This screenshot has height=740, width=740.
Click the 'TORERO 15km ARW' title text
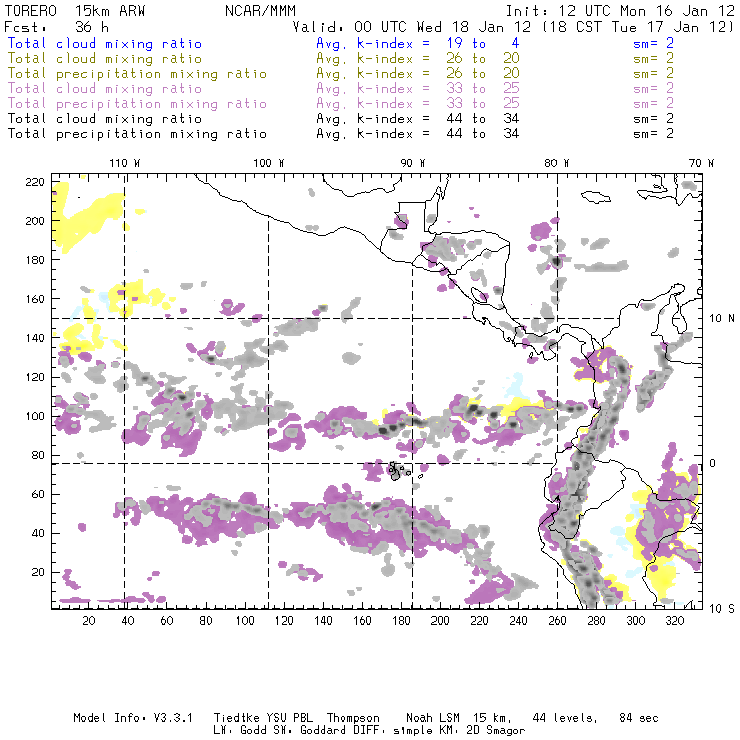coord(75,11)
